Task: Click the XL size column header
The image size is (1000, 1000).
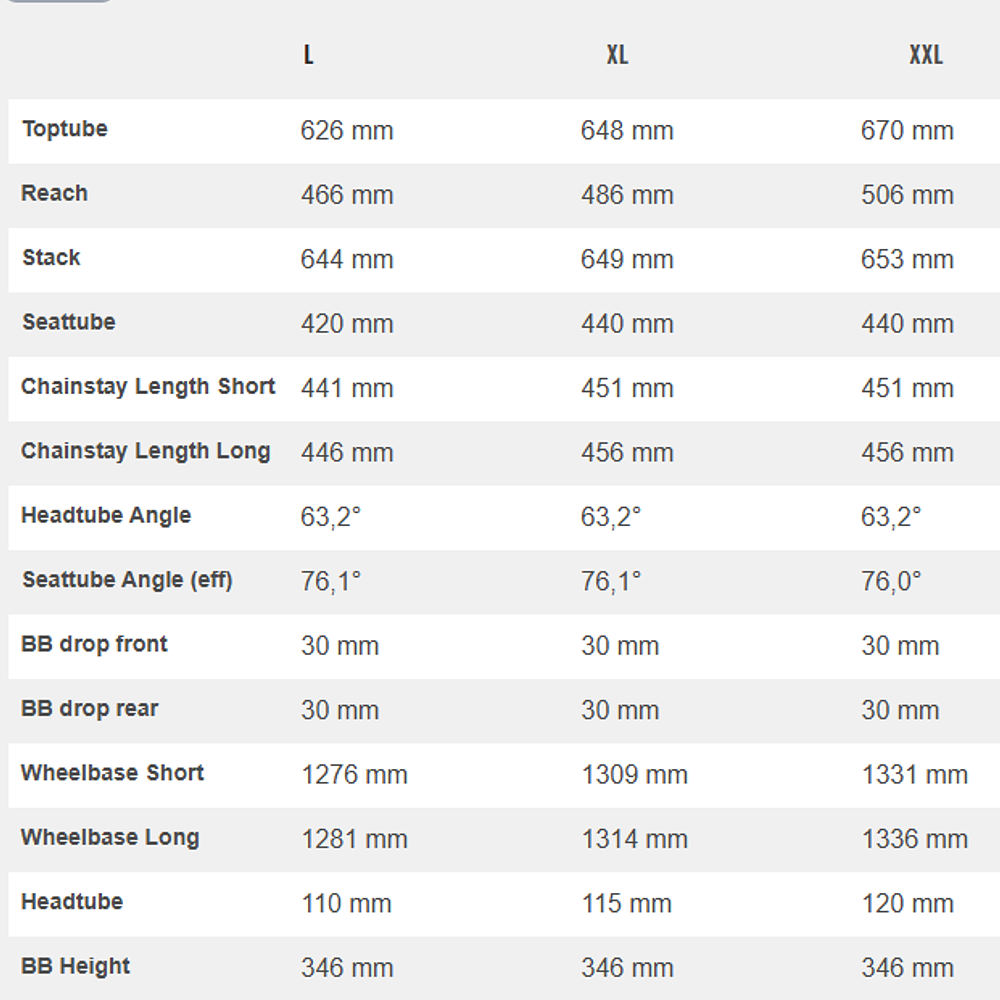Action: (617, 55)
